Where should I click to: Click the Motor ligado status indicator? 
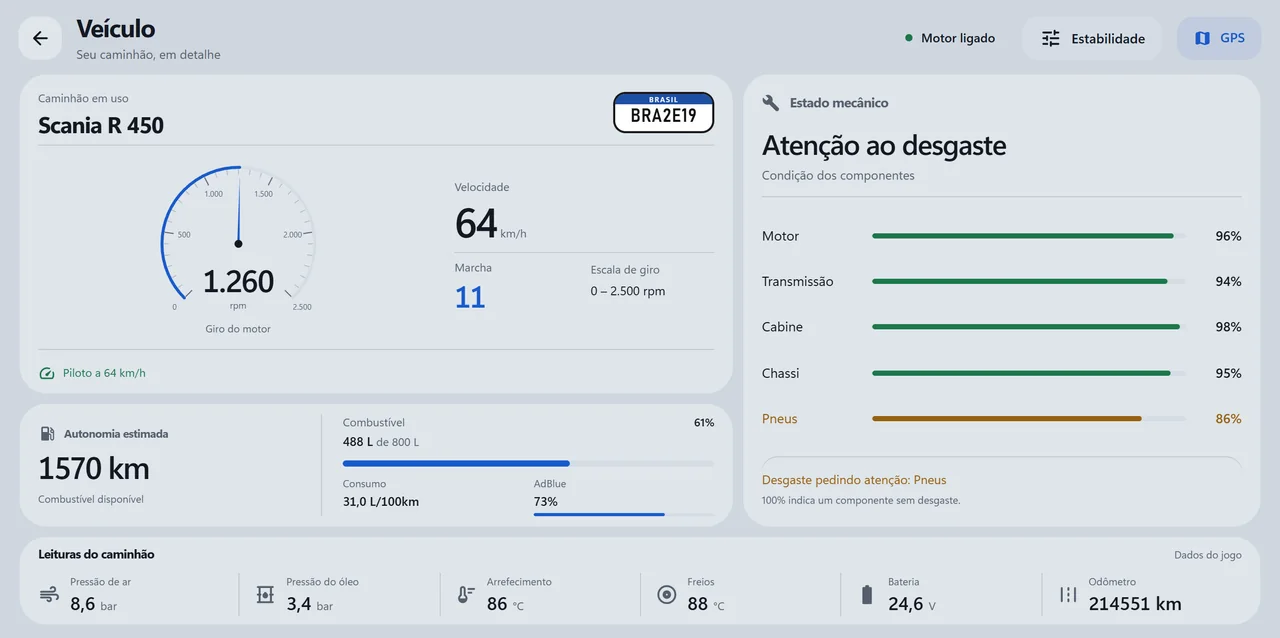pyautogui.click(x=949, y=38)
